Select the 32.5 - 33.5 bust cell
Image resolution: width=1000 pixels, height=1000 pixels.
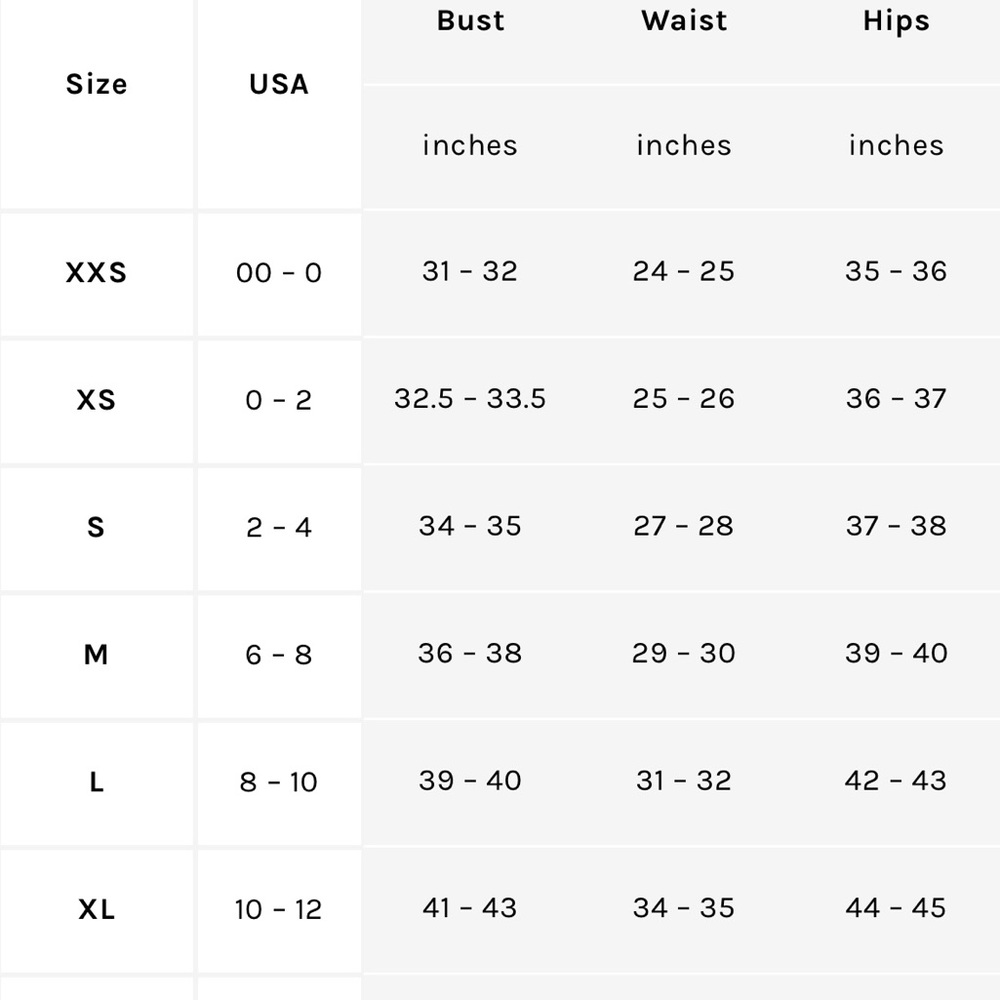pos(470,399)
